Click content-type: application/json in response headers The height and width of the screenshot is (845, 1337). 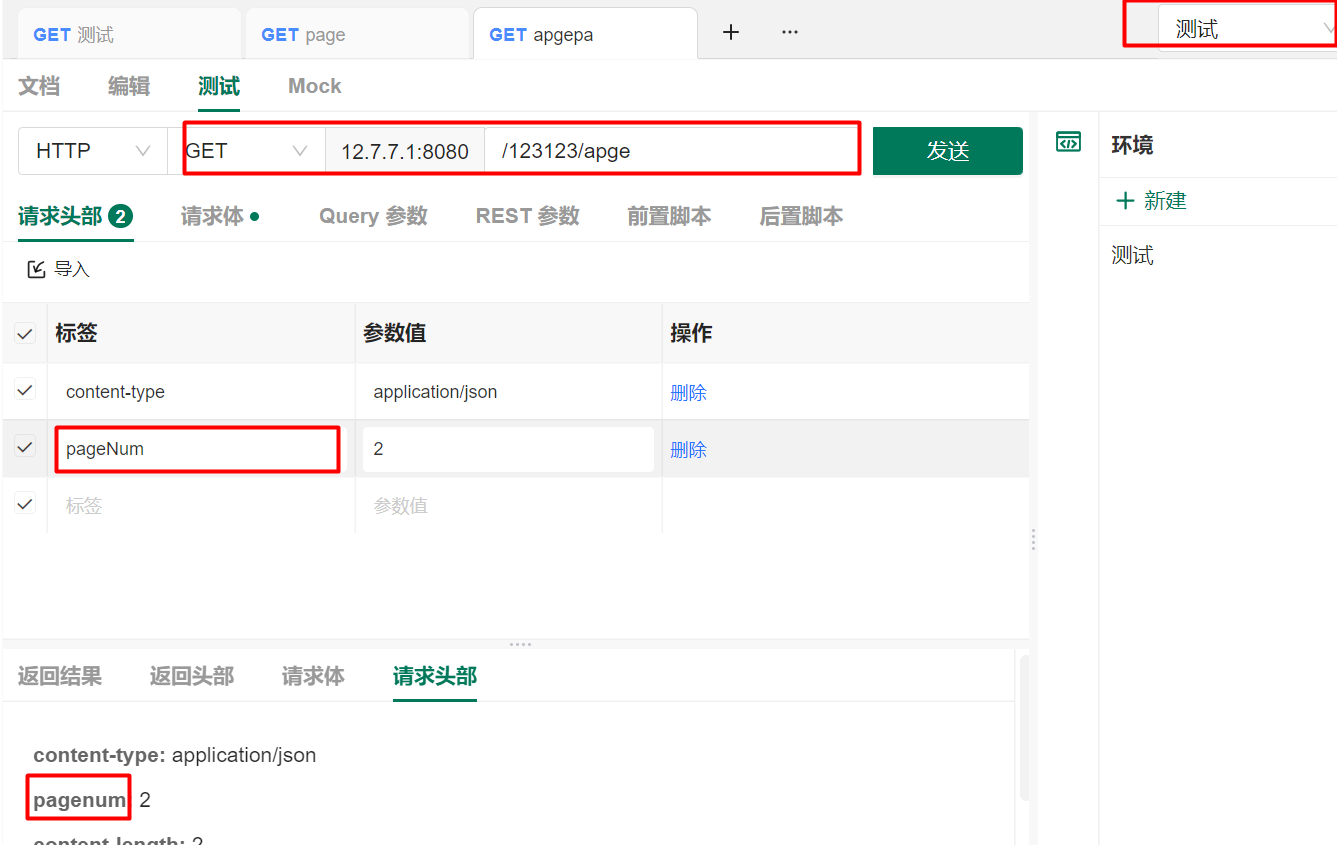pyautogui.click(x=175, y=755)
